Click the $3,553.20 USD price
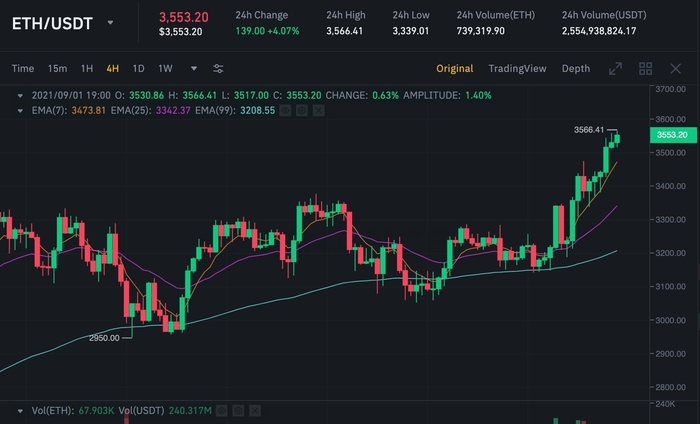Viewport: 700px width, 424px height. pos(180,32)
